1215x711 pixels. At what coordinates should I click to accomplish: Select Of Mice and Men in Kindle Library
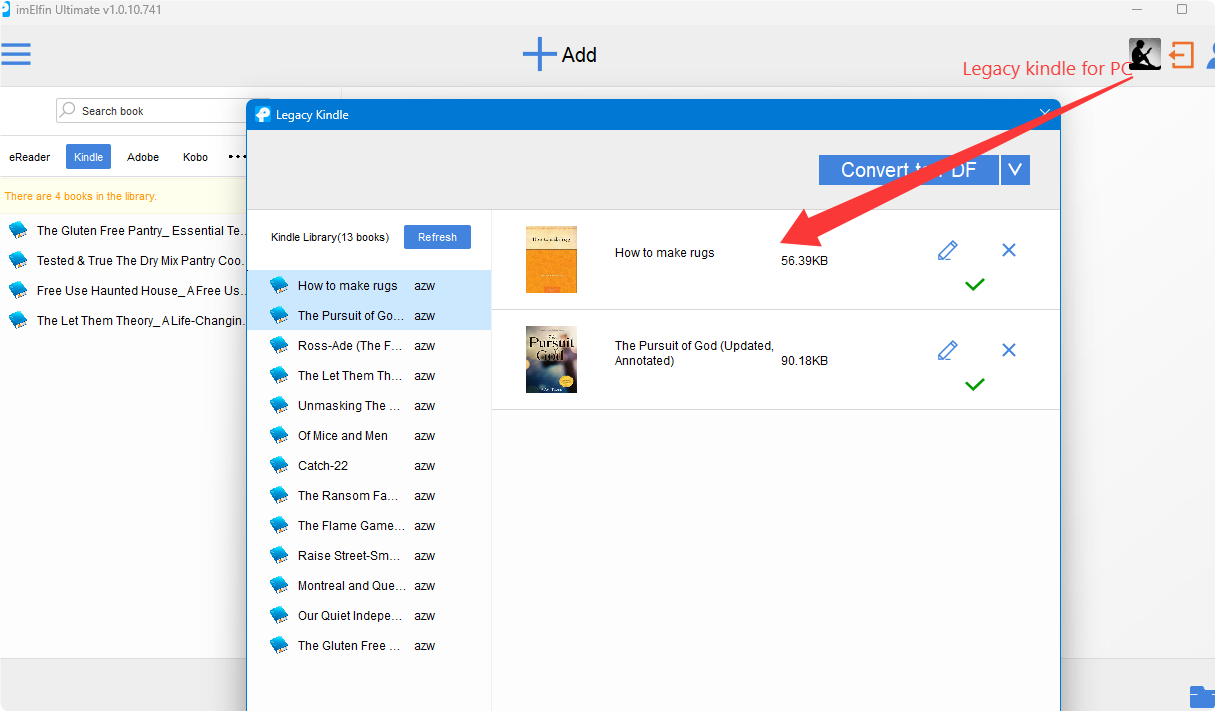369,435
